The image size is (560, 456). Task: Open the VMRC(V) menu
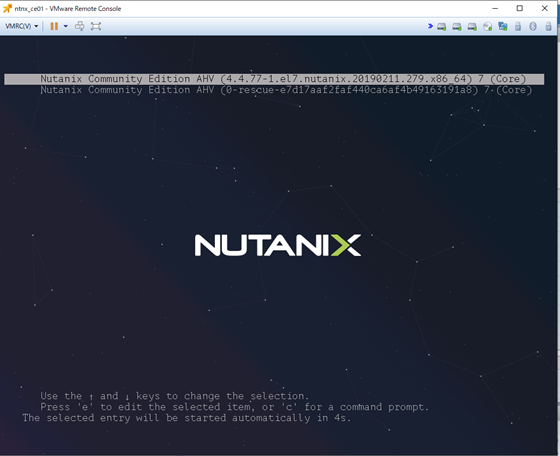pos(21,26)
